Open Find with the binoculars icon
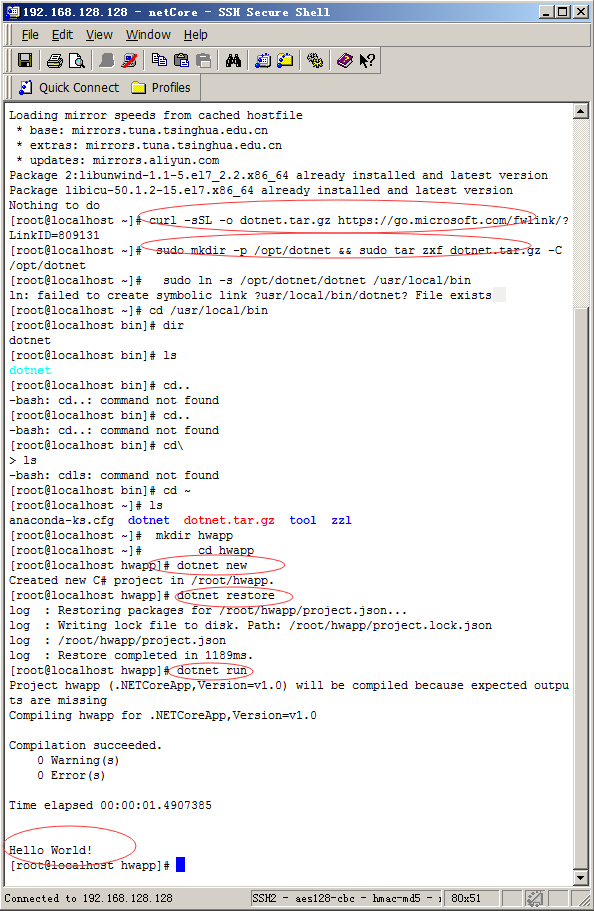This screenshot has height=911, width=594. click(x=234, y=60)
